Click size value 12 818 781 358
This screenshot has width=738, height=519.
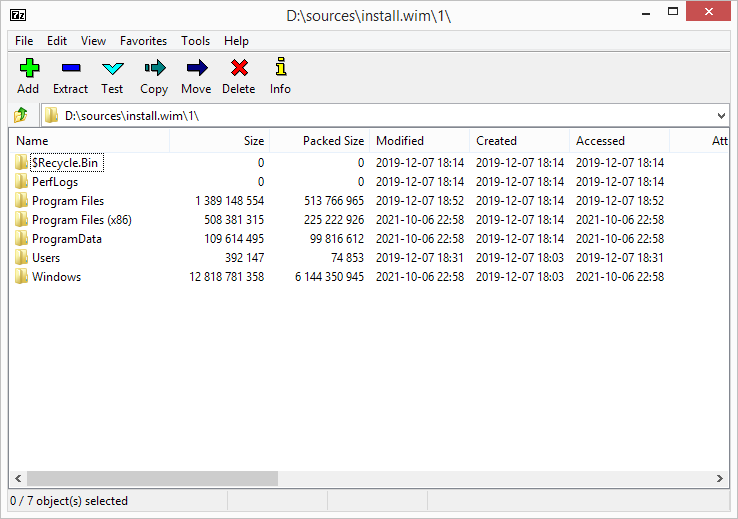pyautogui.click(x=227, y=277)
